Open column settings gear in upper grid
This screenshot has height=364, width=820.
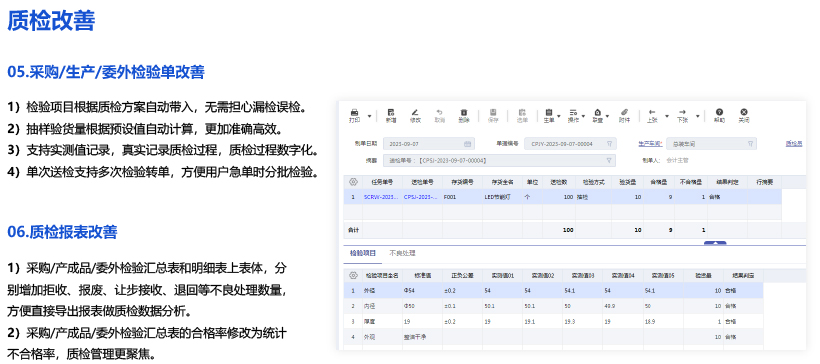353,182
